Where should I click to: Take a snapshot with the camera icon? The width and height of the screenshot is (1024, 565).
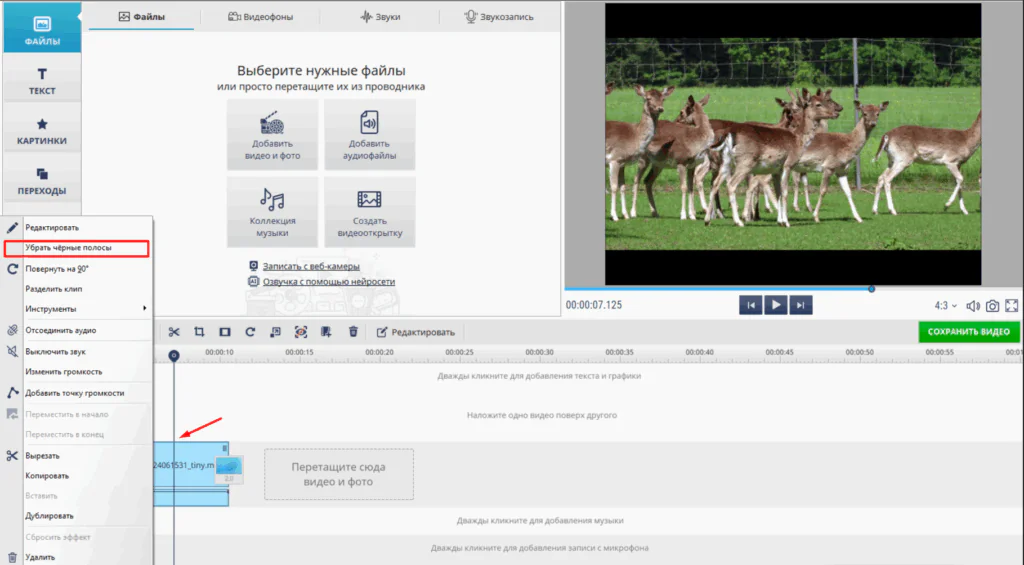(x=992, y=306)
